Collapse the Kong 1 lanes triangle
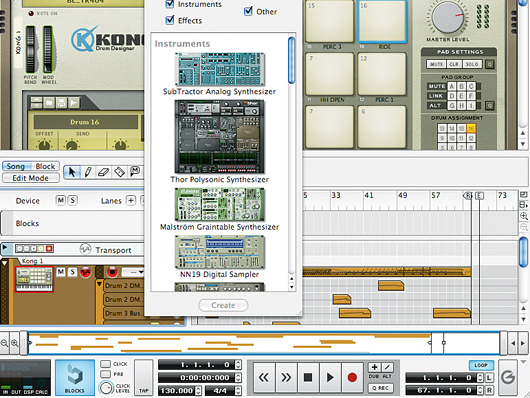The image size is (530, 398). (99, 284)
